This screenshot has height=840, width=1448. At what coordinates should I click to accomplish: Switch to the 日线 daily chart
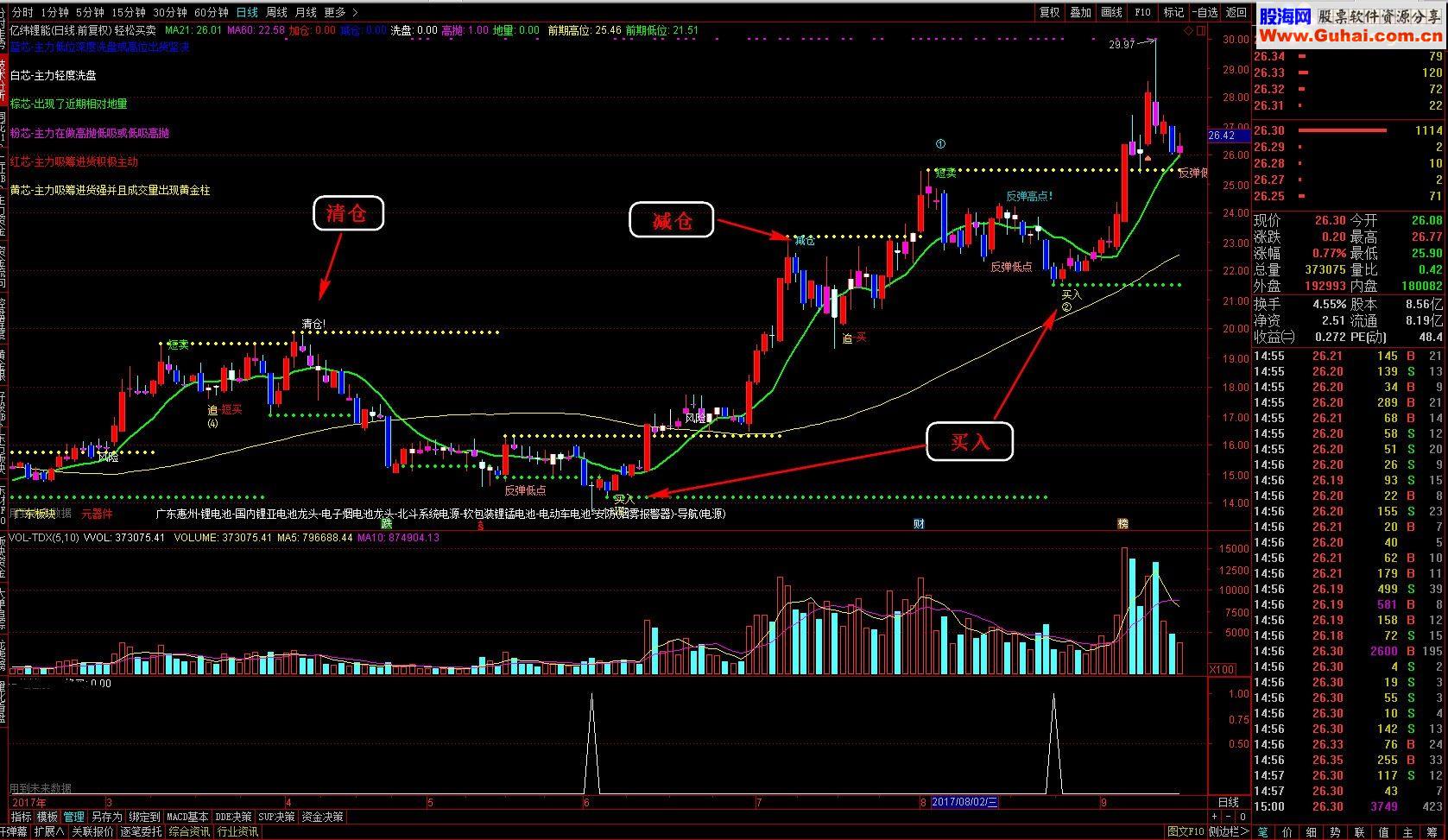tap(247, 12)
